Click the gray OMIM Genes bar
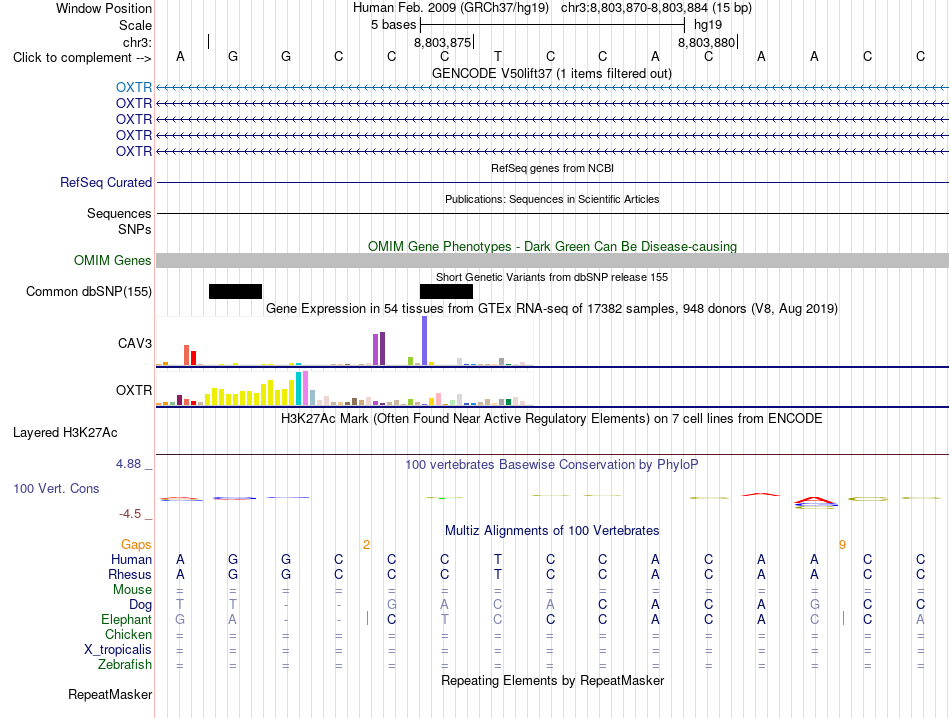Viewport: 950px width, 718px height. [x=552, y=261]
